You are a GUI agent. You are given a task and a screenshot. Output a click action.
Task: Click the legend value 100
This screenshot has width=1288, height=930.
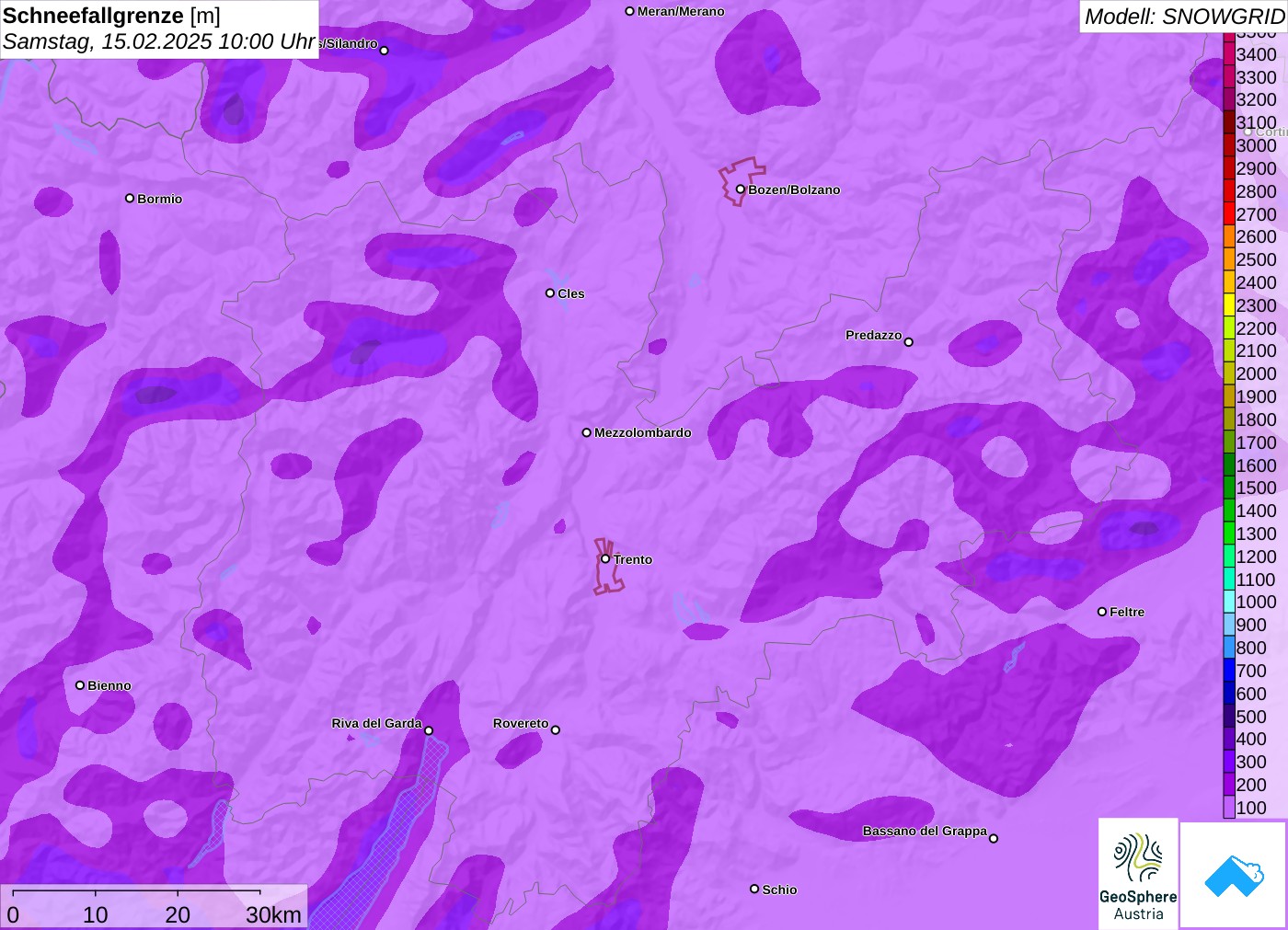point(1251,808)
